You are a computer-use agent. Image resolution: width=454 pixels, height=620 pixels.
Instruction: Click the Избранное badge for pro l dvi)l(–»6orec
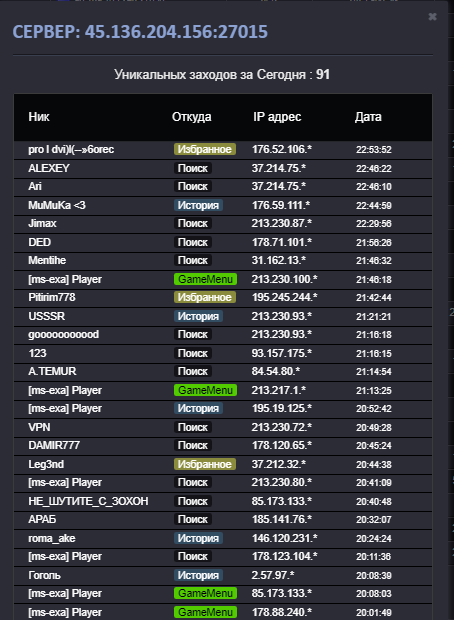(205, 149)
